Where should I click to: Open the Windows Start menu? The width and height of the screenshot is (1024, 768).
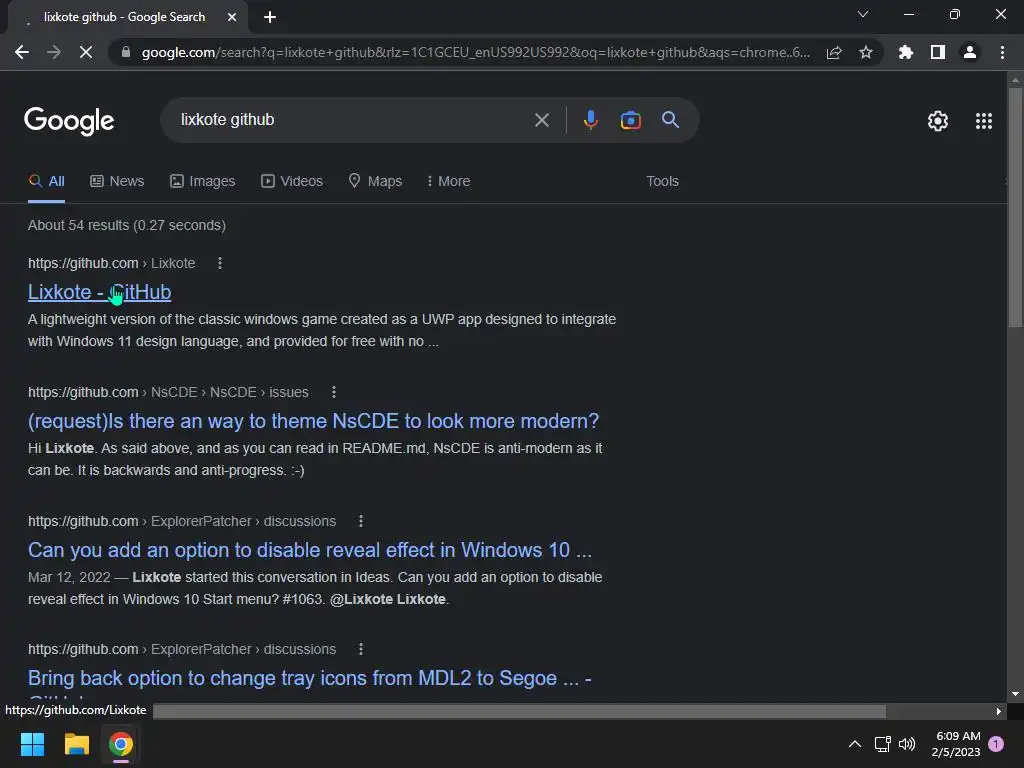32,744
